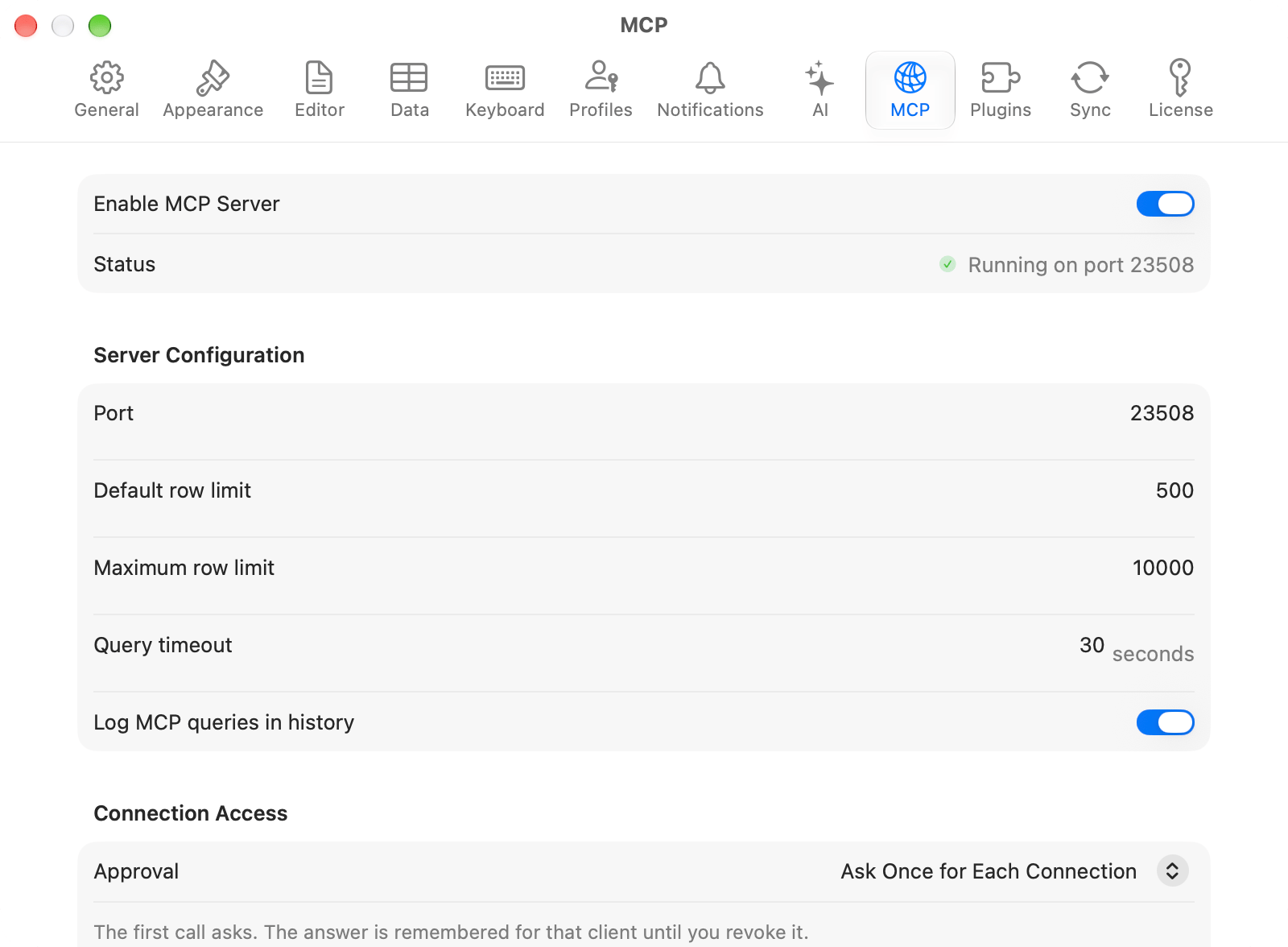This screenshot has height=947, width=1288.
Task: Click the Approval description text about first call
Action: tap(451, 932)
